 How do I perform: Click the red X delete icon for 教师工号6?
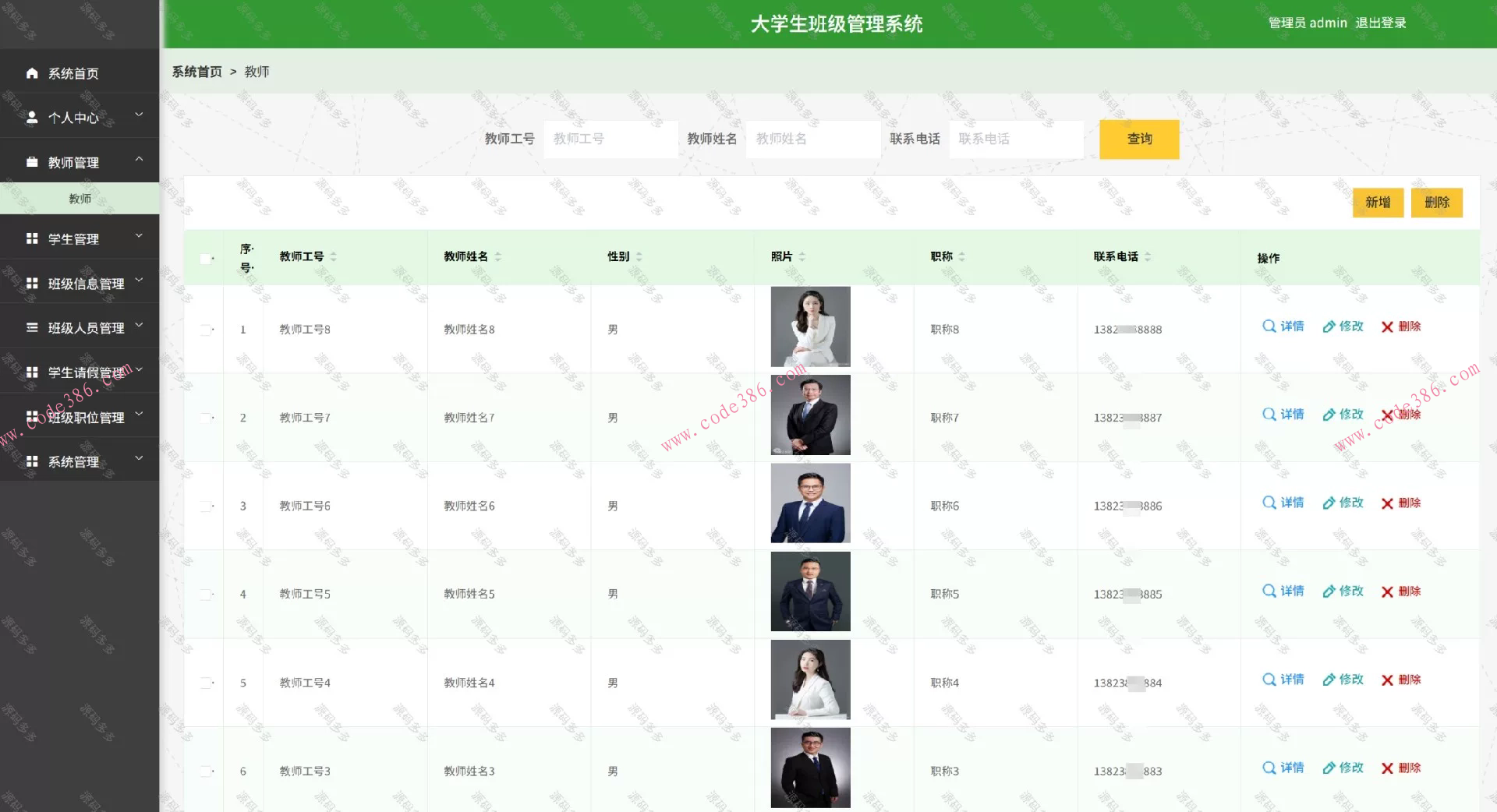1386,503
